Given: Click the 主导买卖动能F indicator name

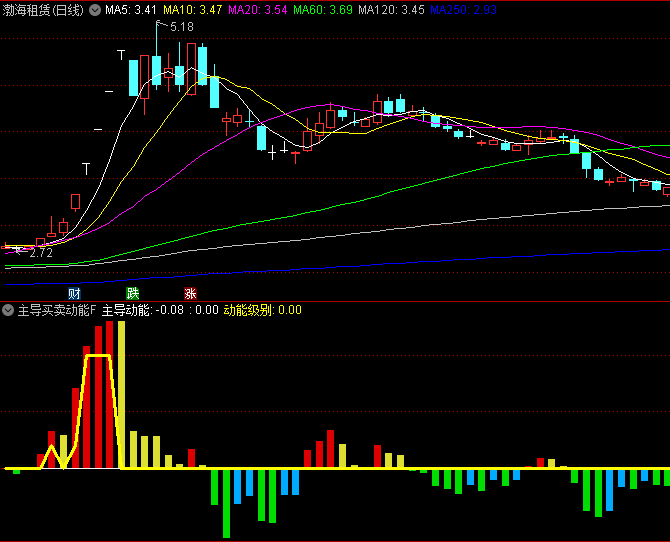Looking at the screenshot, I should pos(56,310).
